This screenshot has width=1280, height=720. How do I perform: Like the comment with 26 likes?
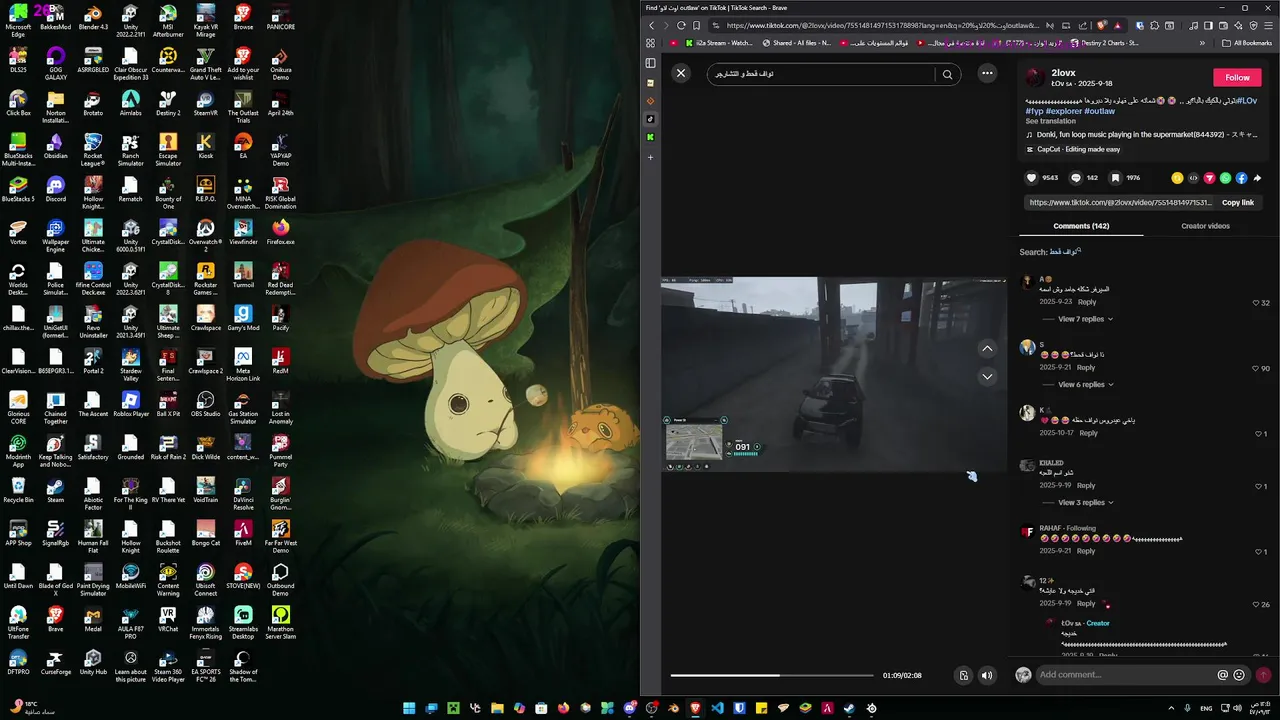[1256, 605]
